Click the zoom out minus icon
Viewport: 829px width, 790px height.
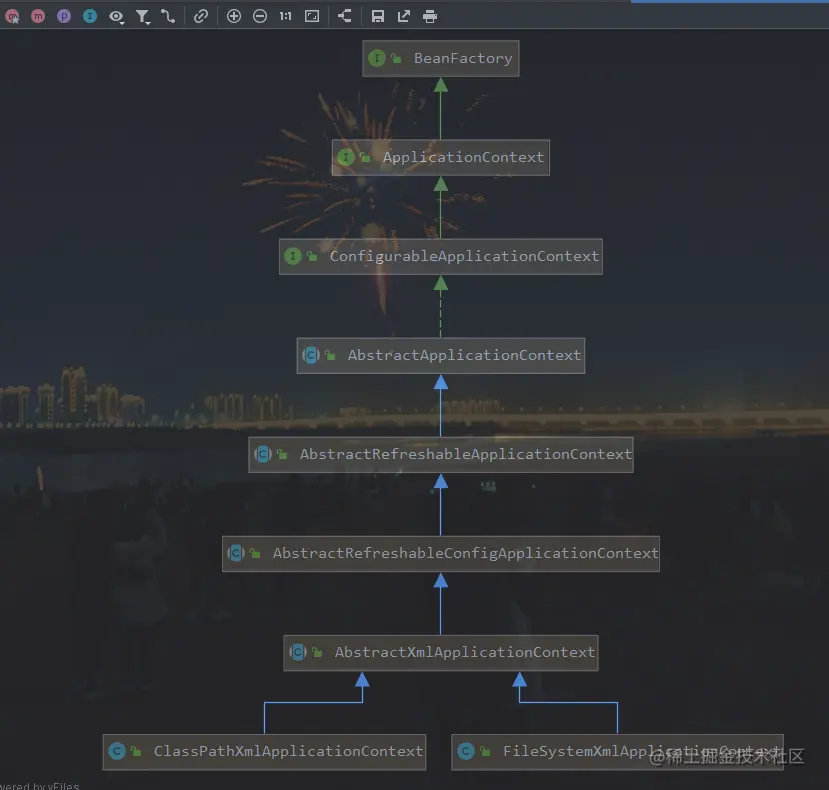[260, 16]
